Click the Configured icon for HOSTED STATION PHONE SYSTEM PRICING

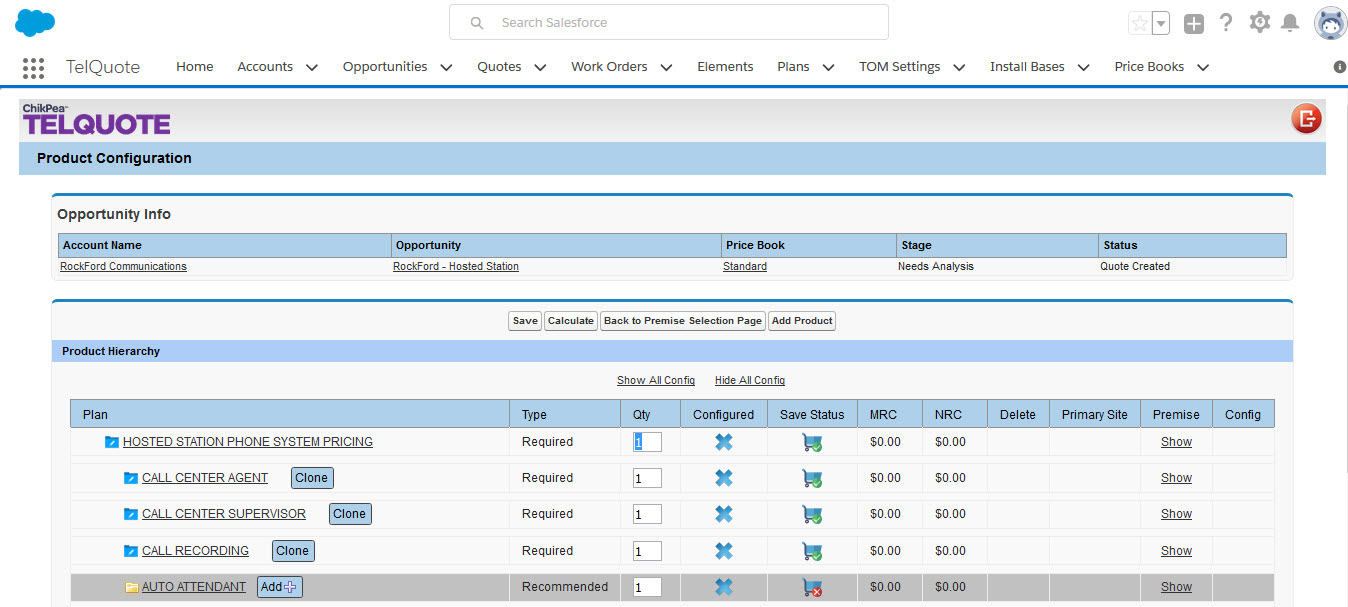[723, 441]
